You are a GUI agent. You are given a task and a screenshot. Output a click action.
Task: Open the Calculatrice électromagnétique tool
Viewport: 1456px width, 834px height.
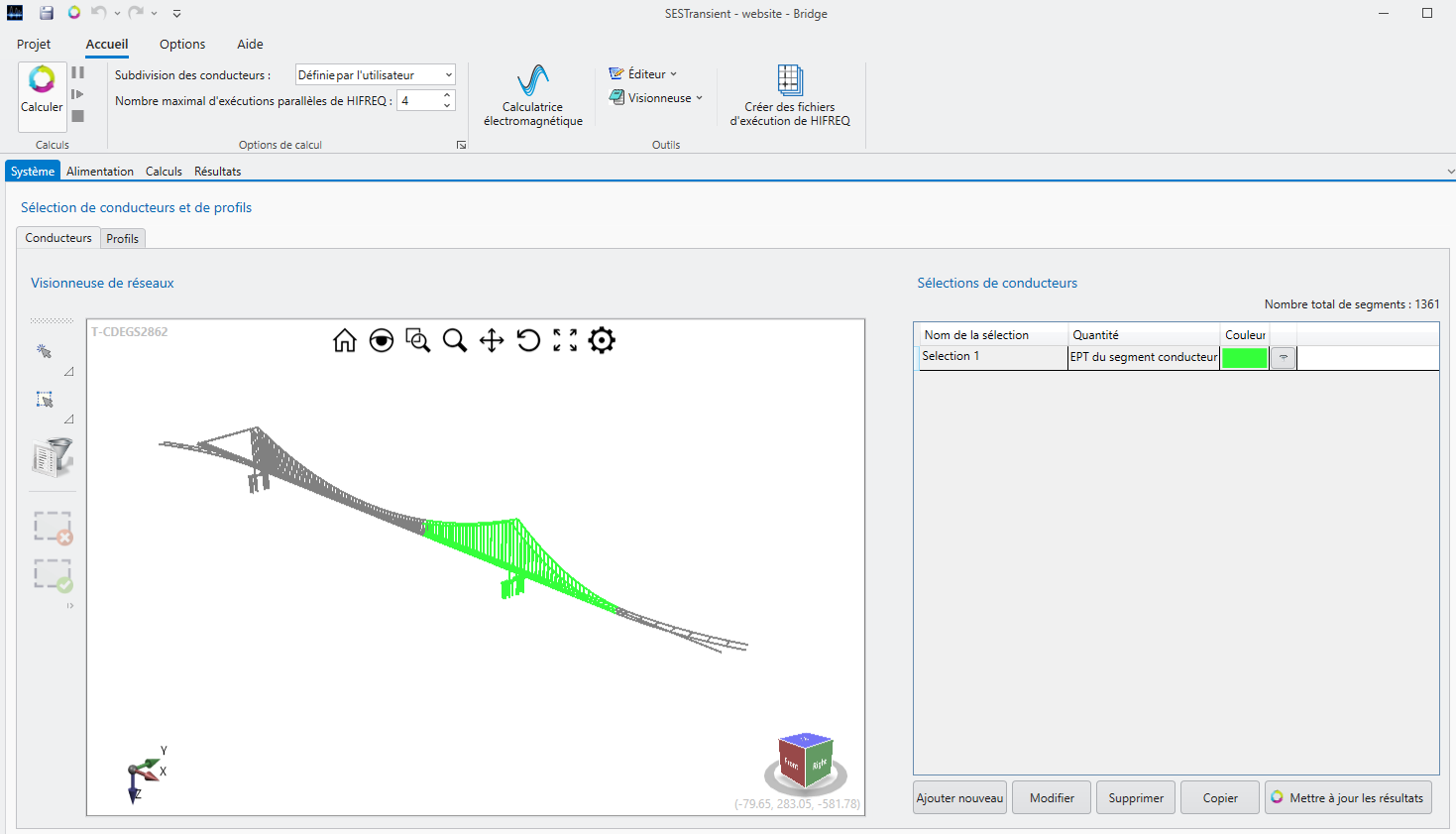click(533, 96)
